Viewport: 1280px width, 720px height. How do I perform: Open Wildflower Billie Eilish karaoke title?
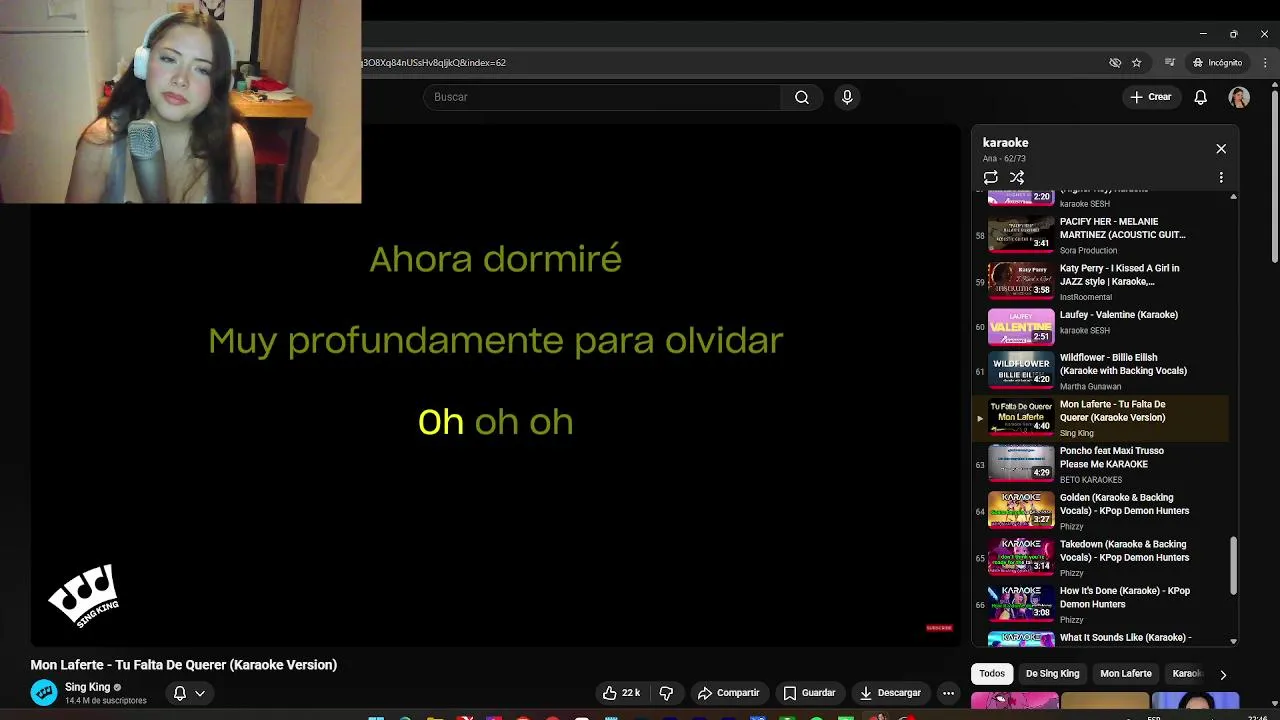point(1123,364)
